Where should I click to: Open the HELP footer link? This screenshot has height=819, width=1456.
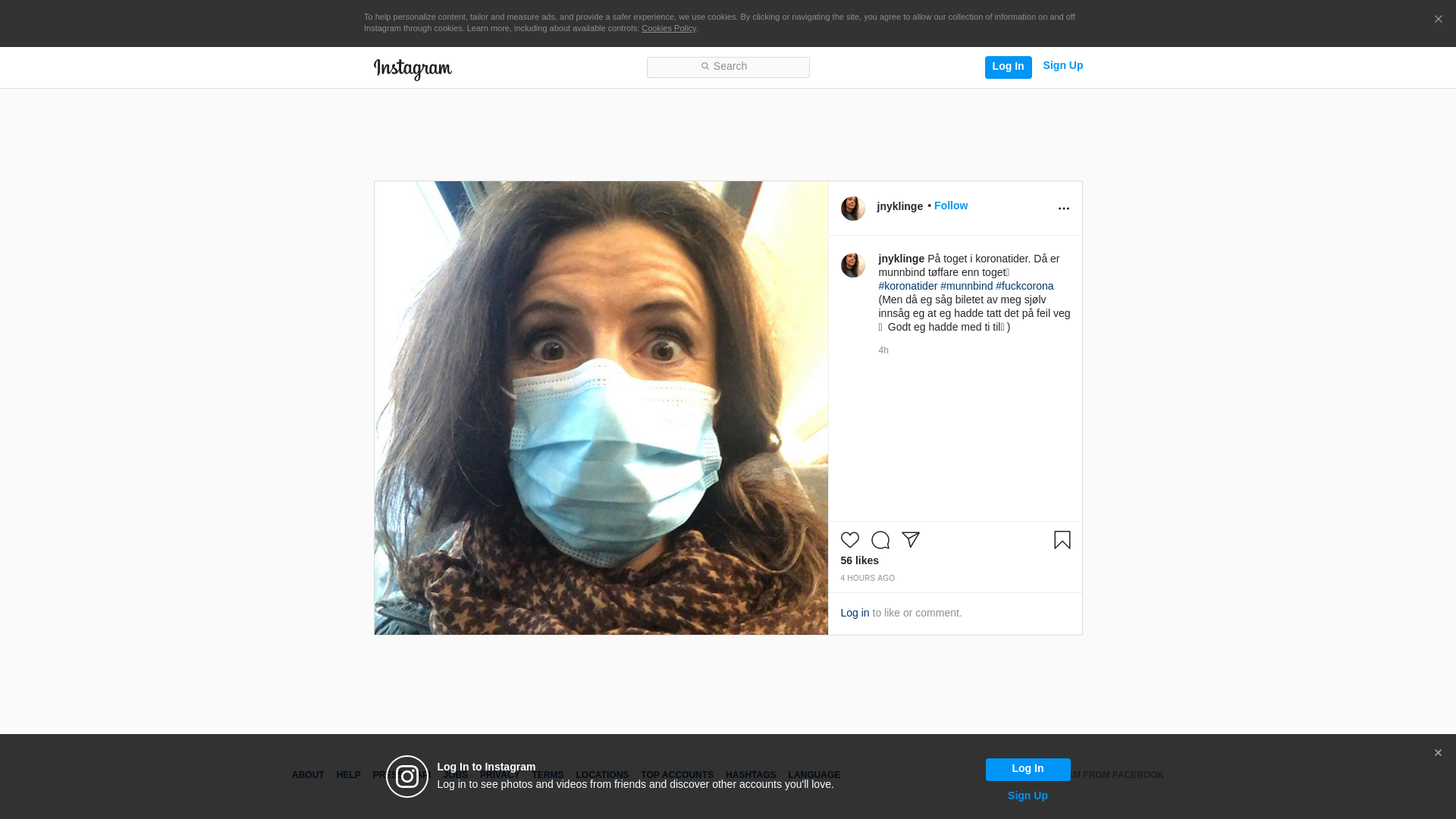(x=348, y=775)
